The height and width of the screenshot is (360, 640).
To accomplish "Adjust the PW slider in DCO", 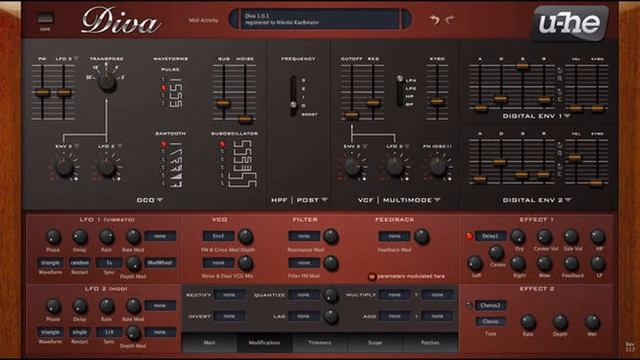I will pyautogui.click(x=42, y=93).
